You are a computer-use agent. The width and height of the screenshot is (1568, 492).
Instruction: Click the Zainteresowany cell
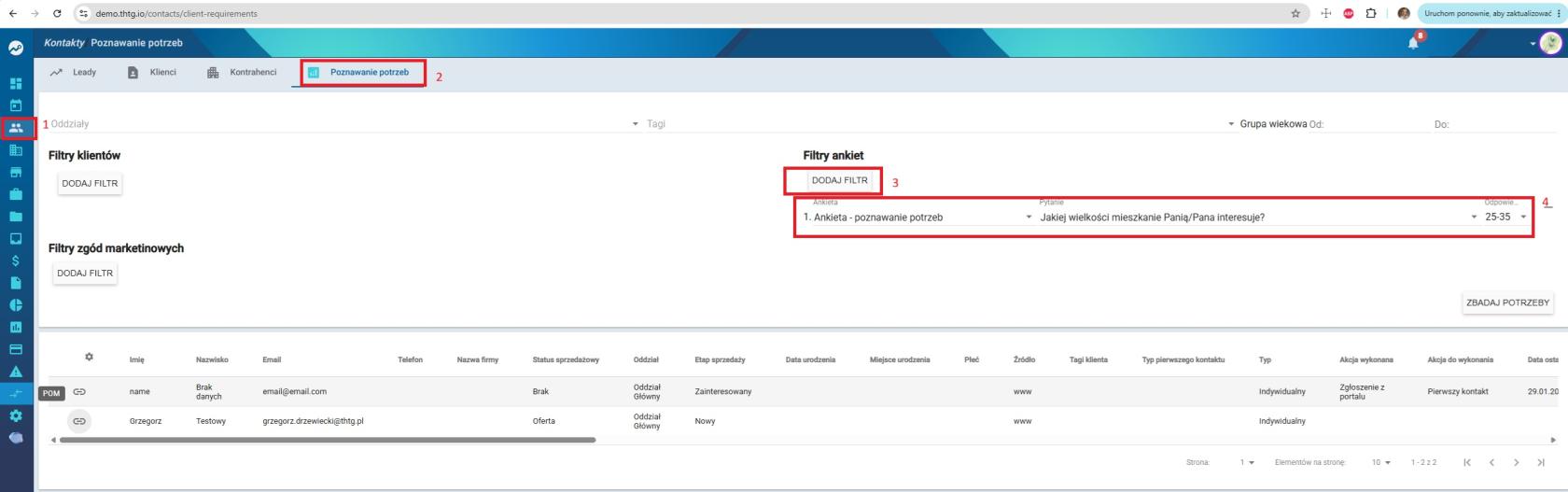point(723,392)
